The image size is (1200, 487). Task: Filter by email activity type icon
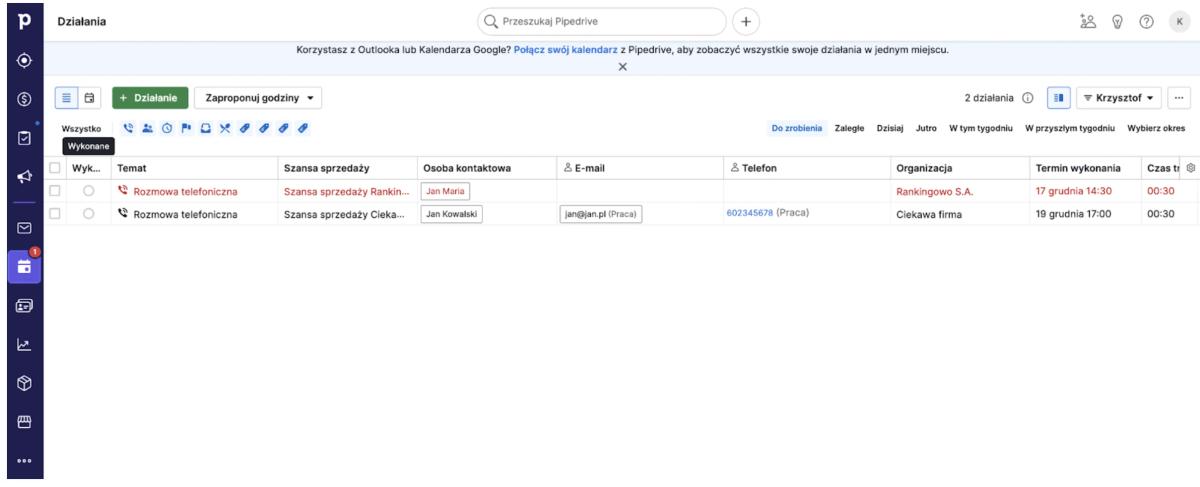205,128
